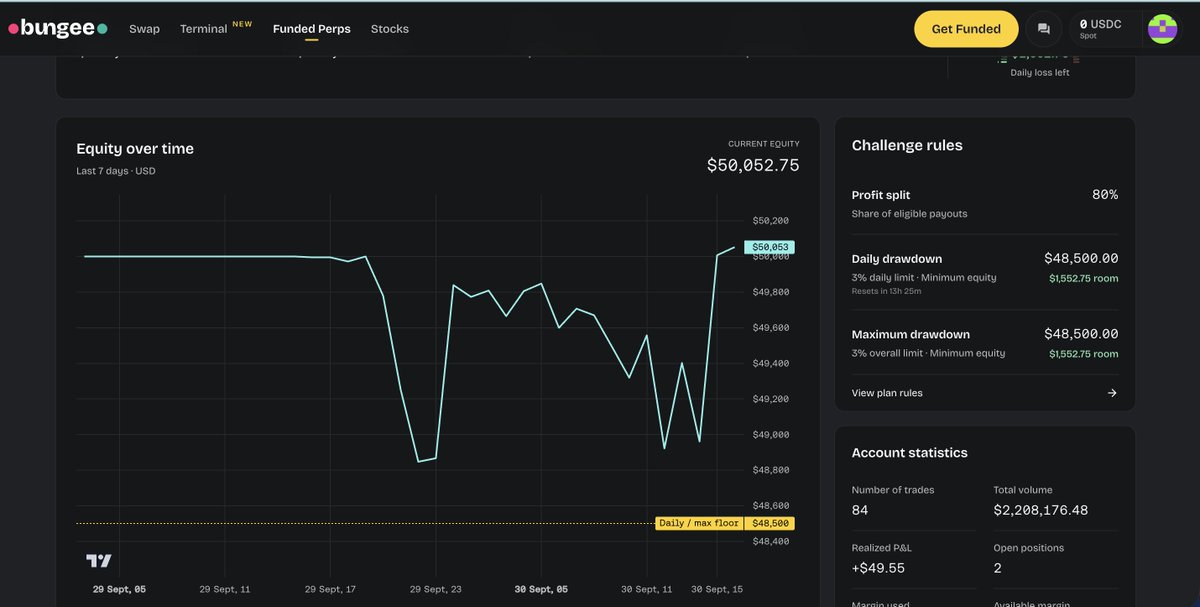
Task: Click the $1,552.75 room under Maximum drawdown
Action: pos(1084,354)
